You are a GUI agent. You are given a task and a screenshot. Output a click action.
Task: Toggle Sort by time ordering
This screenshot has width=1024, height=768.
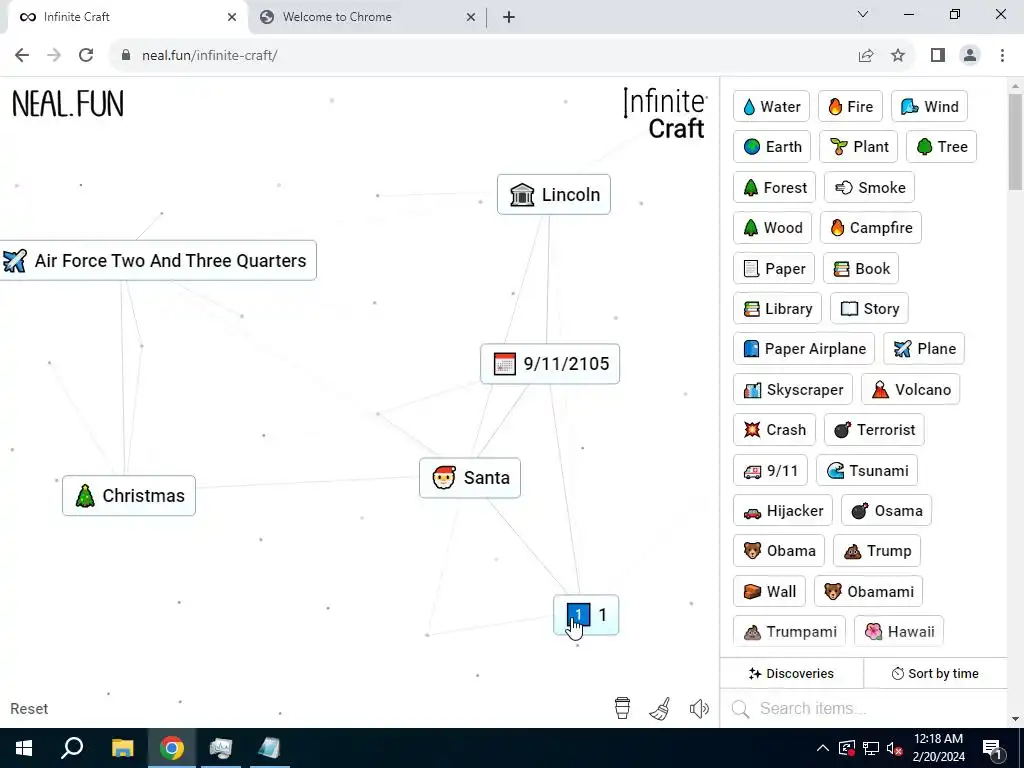pos(935,673)
